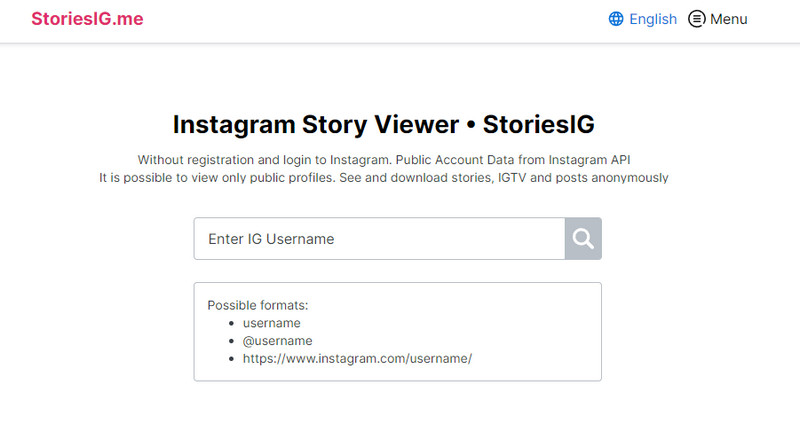
Task: Click the 'IGTV' word in the description
Action: (x=512, y=177)
